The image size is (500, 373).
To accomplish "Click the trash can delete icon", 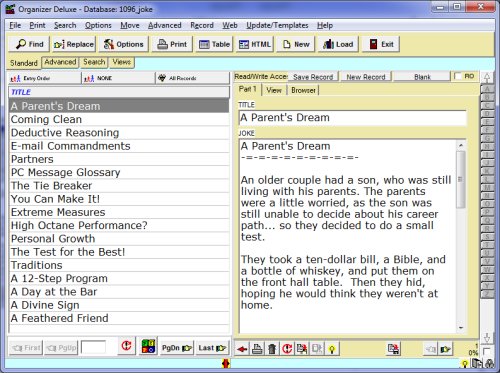I will (x=272, y=349).
